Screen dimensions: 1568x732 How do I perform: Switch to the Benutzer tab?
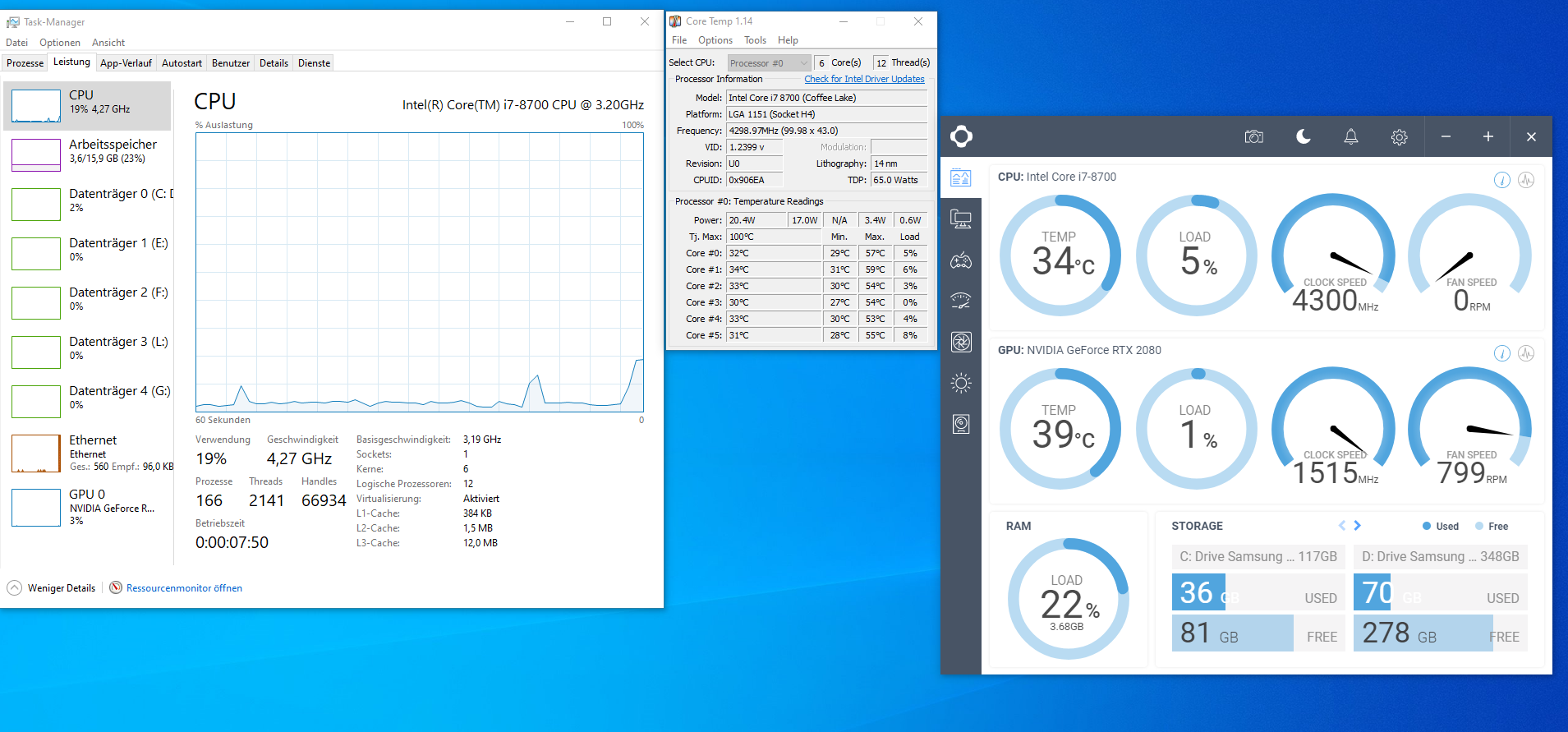[231, 63]
